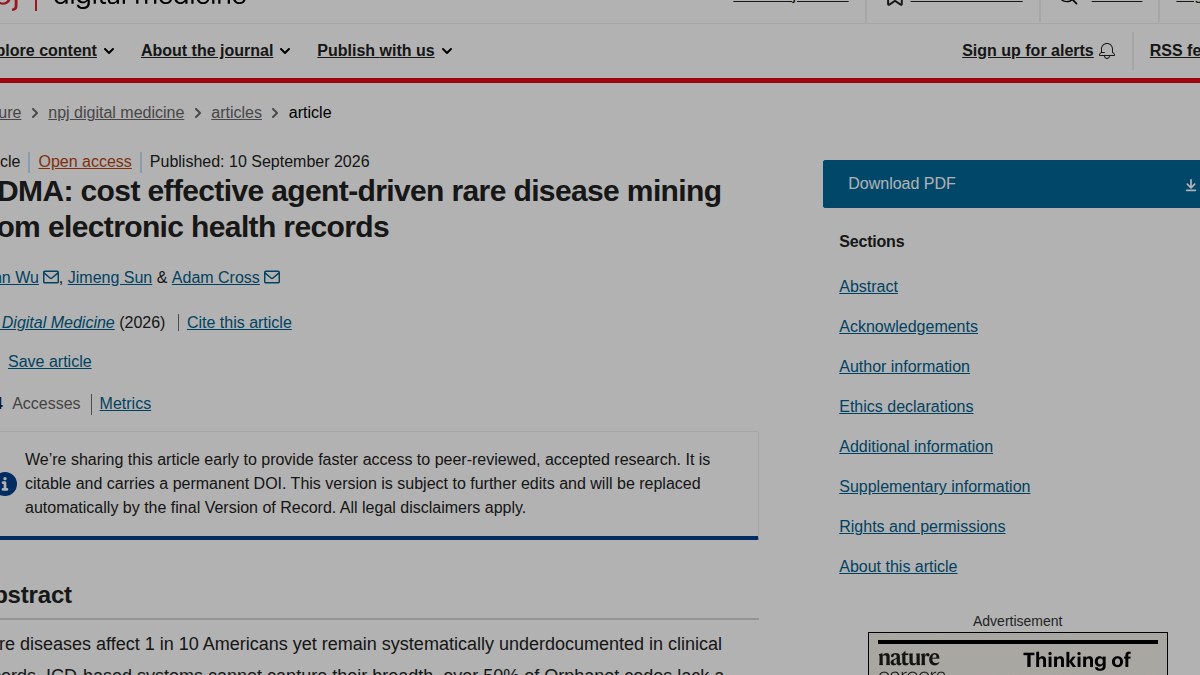
Task: Click the bell icon for alerts
Action: click(1107, 51)
